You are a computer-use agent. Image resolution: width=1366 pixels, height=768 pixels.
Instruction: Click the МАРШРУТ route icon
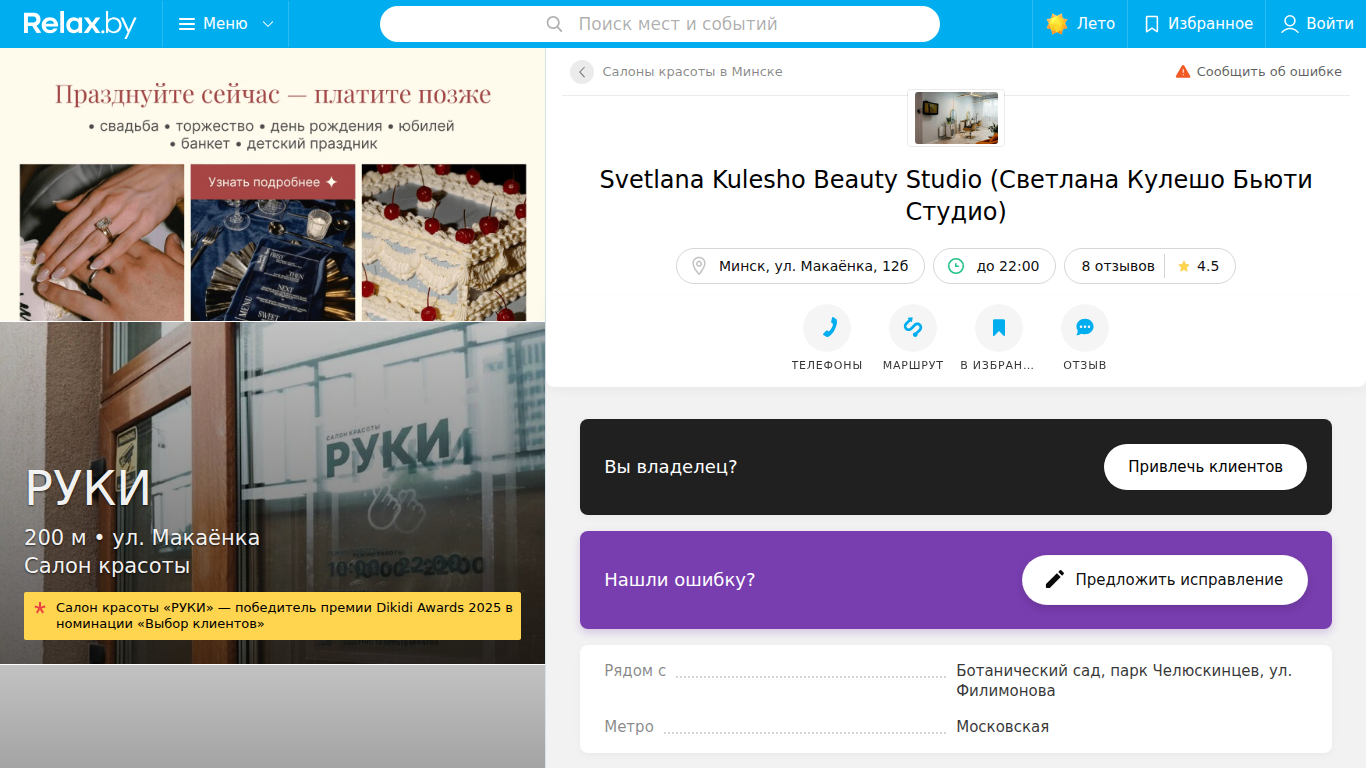coord(913,328)
